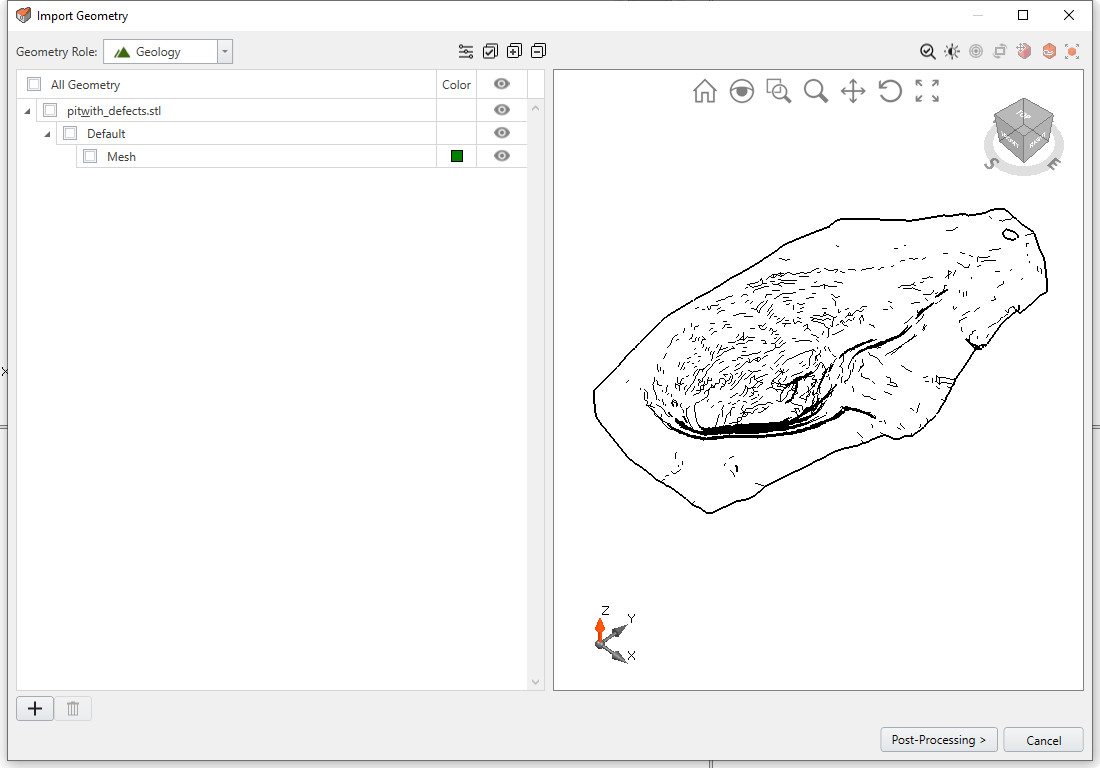This screenshot has height=768, width=1100.
Task: Click the XYZ axis triad
Action: [612, 635]
